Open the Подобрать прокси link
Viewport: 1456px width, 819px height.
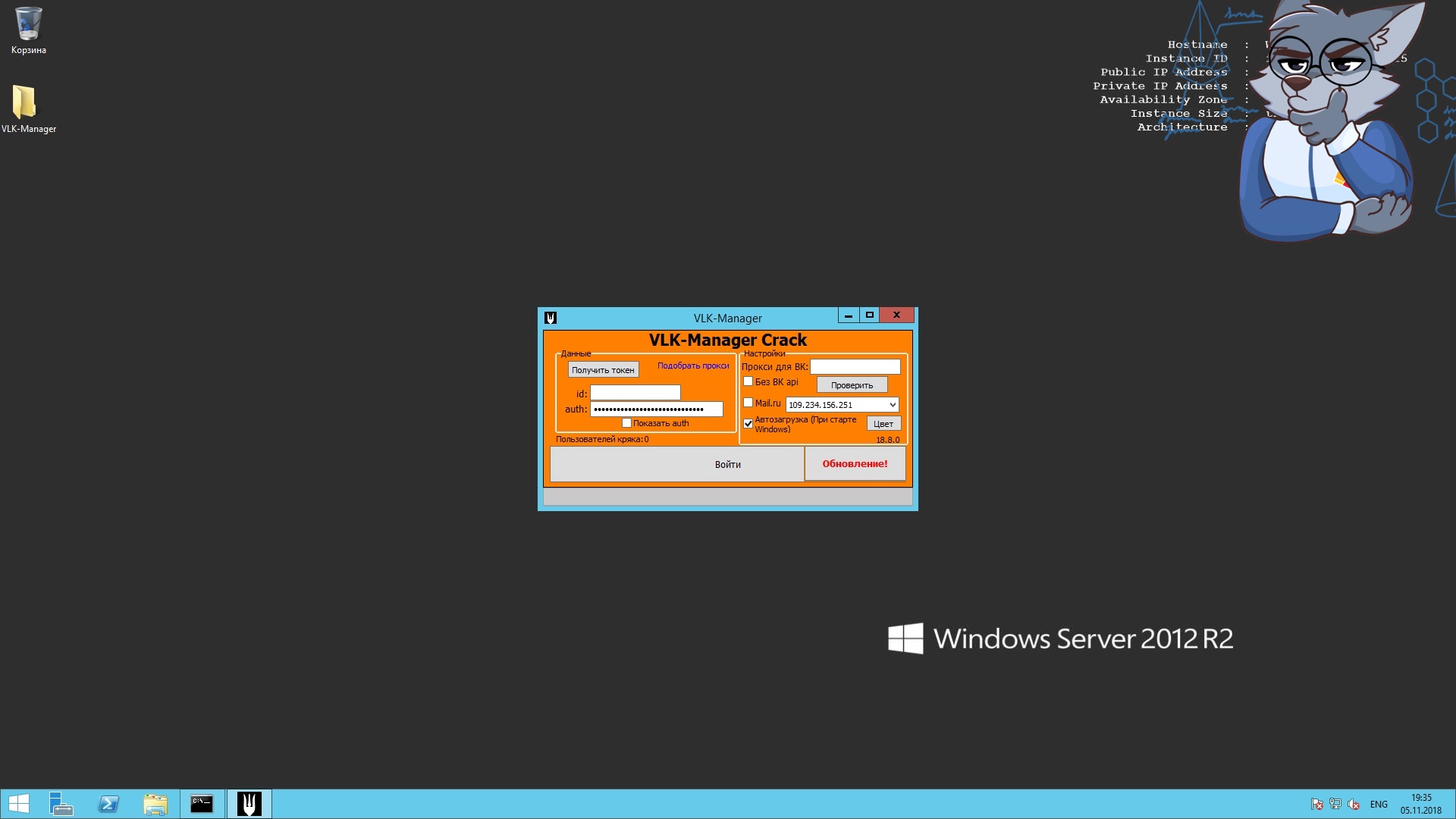point(693,366)
